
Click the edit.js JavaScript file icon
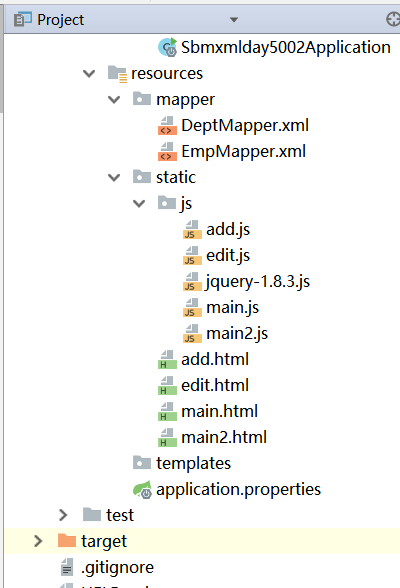[192, 255]
